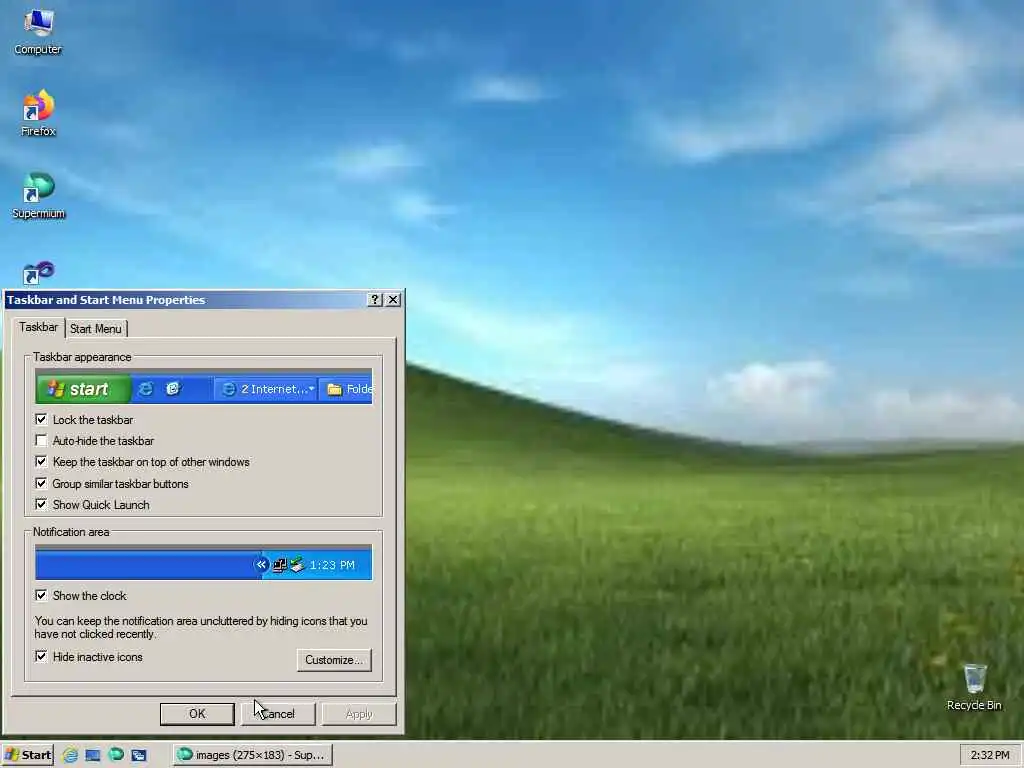Toggle the Show the clock checkbox

pos(41,595)
